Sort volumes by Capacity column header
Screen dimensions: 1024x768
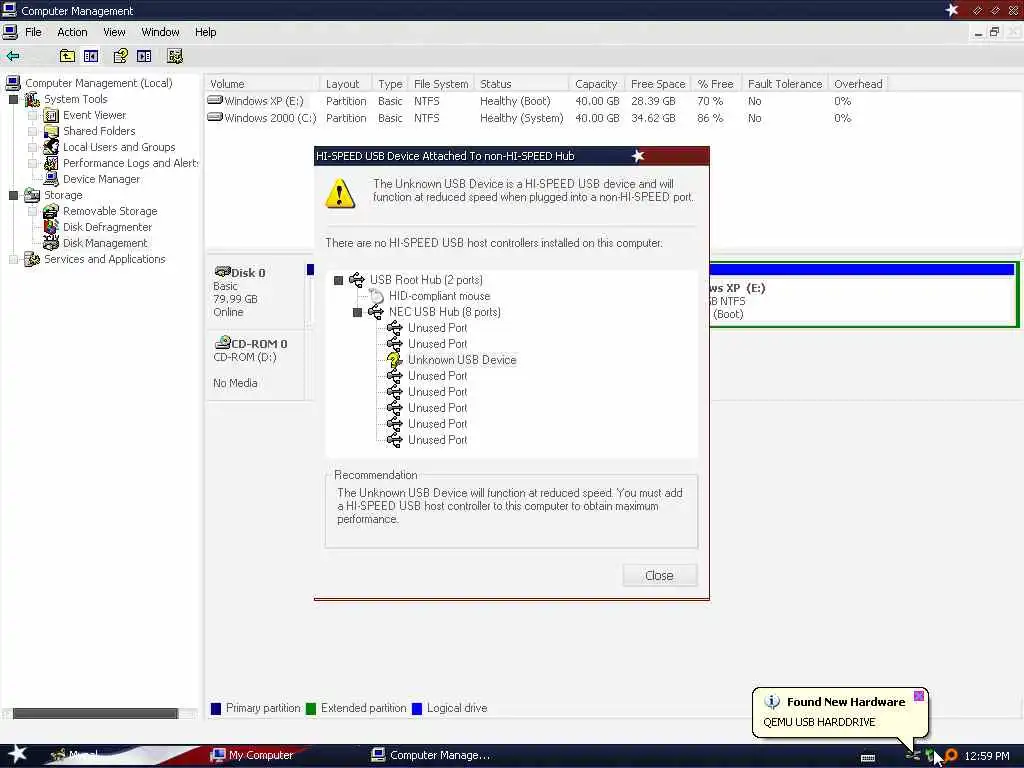pos(596,84)
